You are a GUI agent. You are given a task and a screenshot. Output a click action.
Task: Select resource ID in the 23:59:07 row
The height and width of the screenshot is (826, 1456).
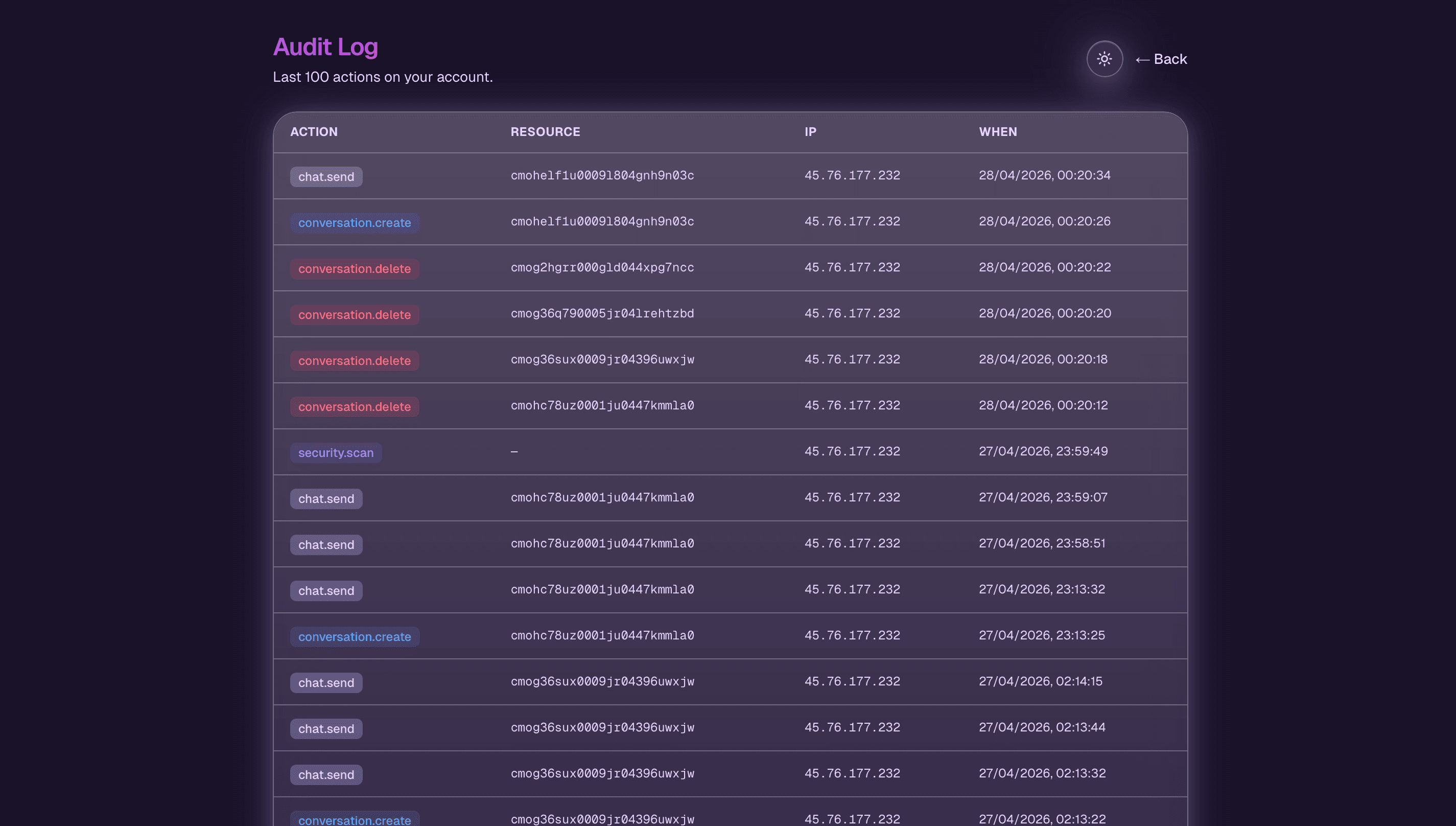click(x=602, y=497)
